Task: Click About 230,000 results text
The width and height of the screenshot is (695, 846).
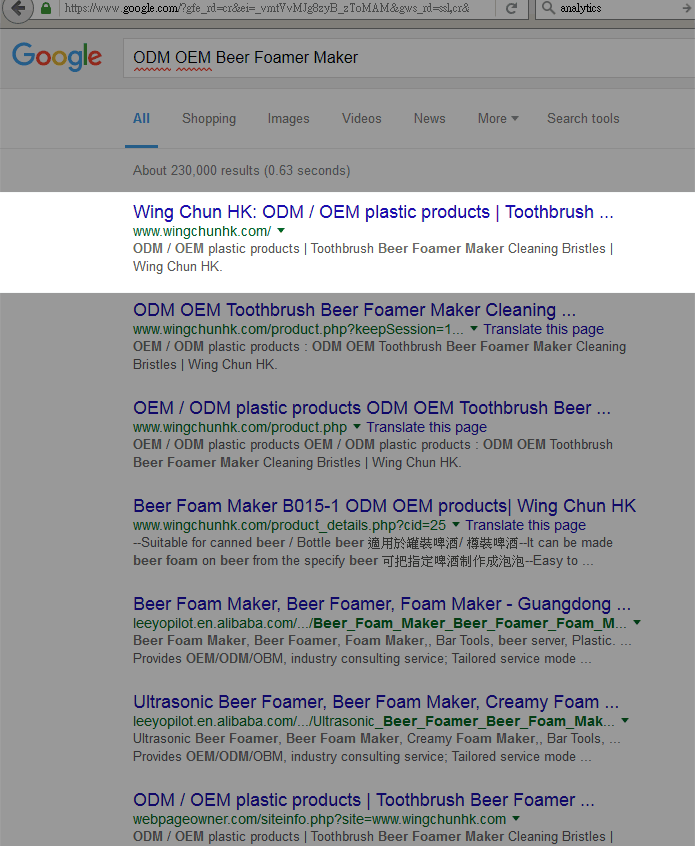Action: point(242,170)
